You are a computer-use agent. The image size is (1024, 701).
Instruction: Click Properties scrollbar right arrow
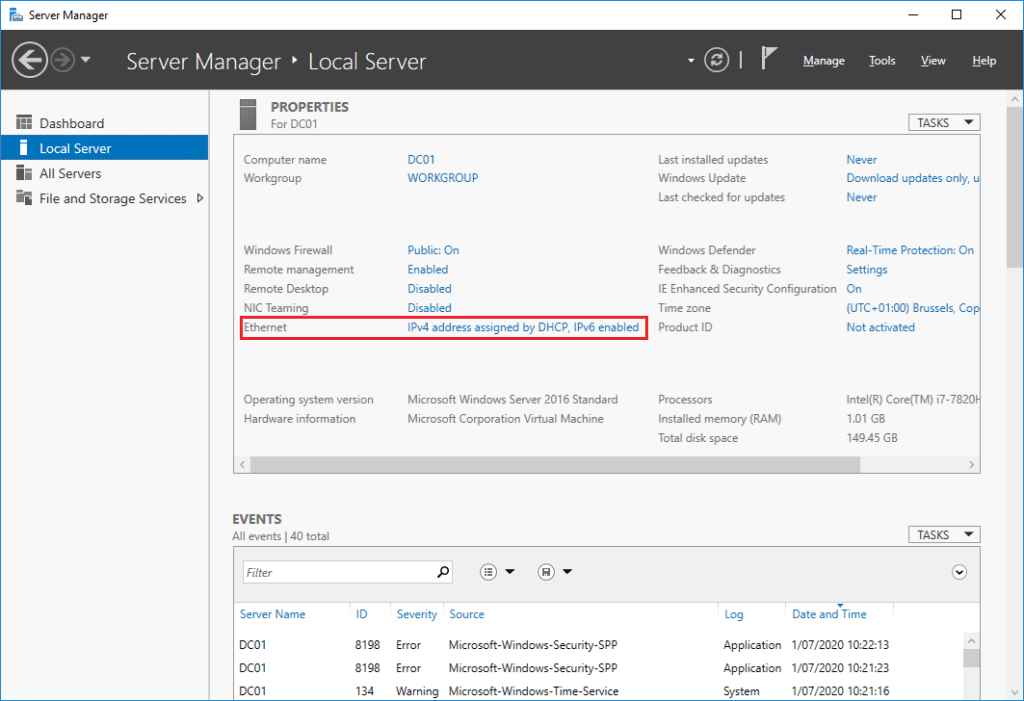tap(971, 465)
